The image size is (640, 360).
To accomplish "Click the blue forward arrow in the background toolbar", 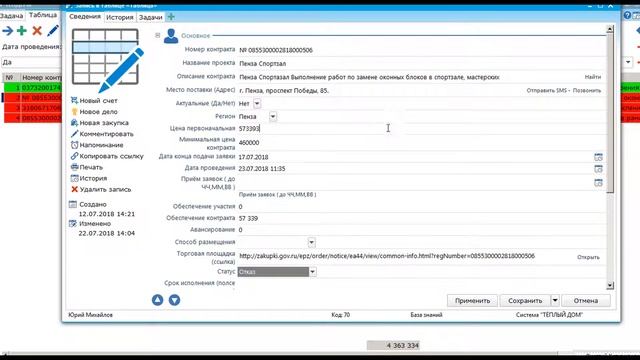I will click(7, 31).
